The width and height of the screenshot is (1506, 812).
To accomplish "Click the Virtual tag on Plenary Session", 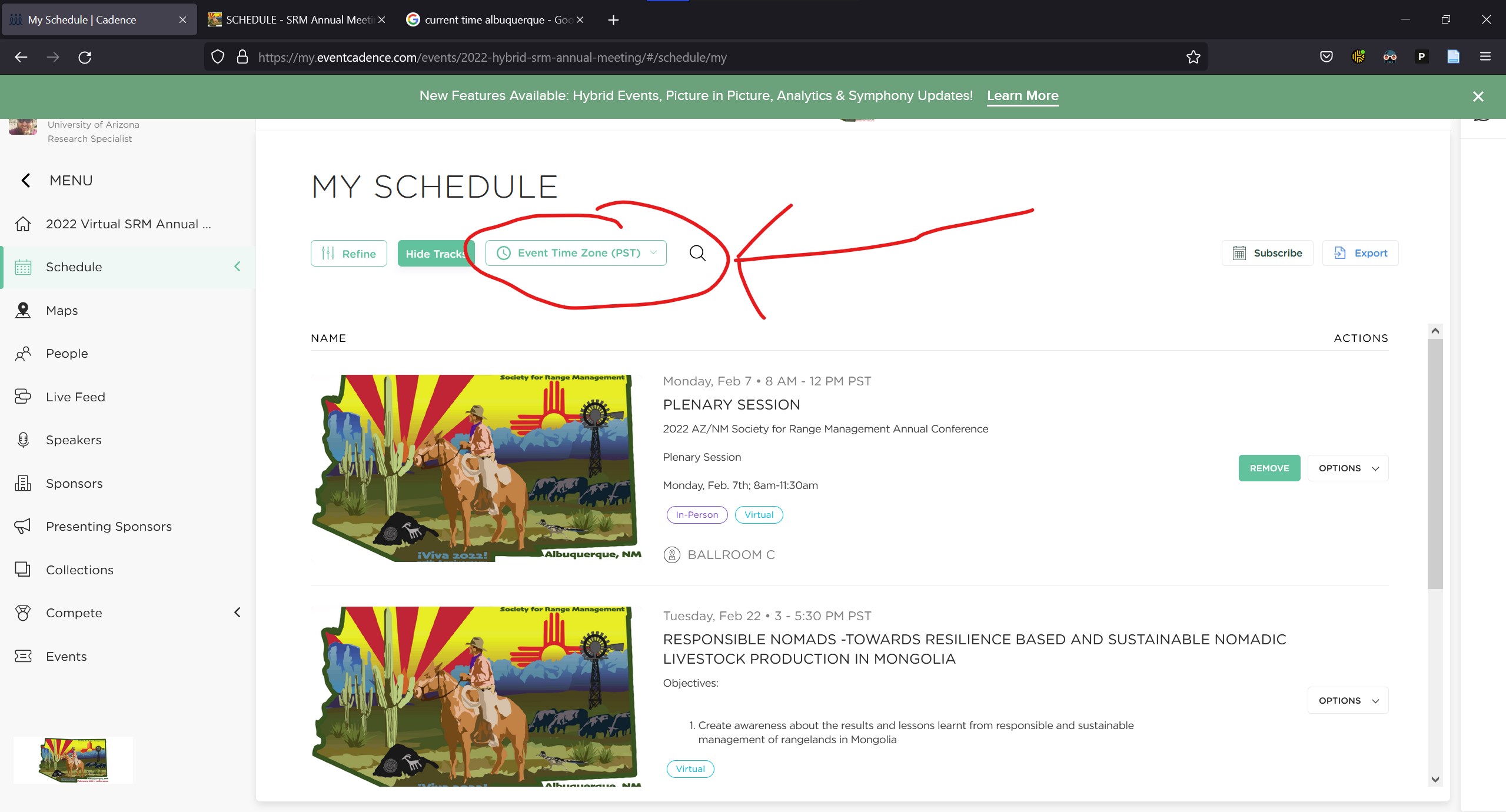I will click(x=759, y=515).
